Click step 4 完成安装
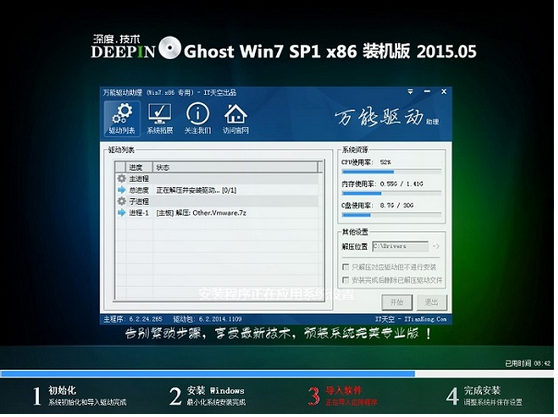558x417 pixels. click(x=484, y=396)
